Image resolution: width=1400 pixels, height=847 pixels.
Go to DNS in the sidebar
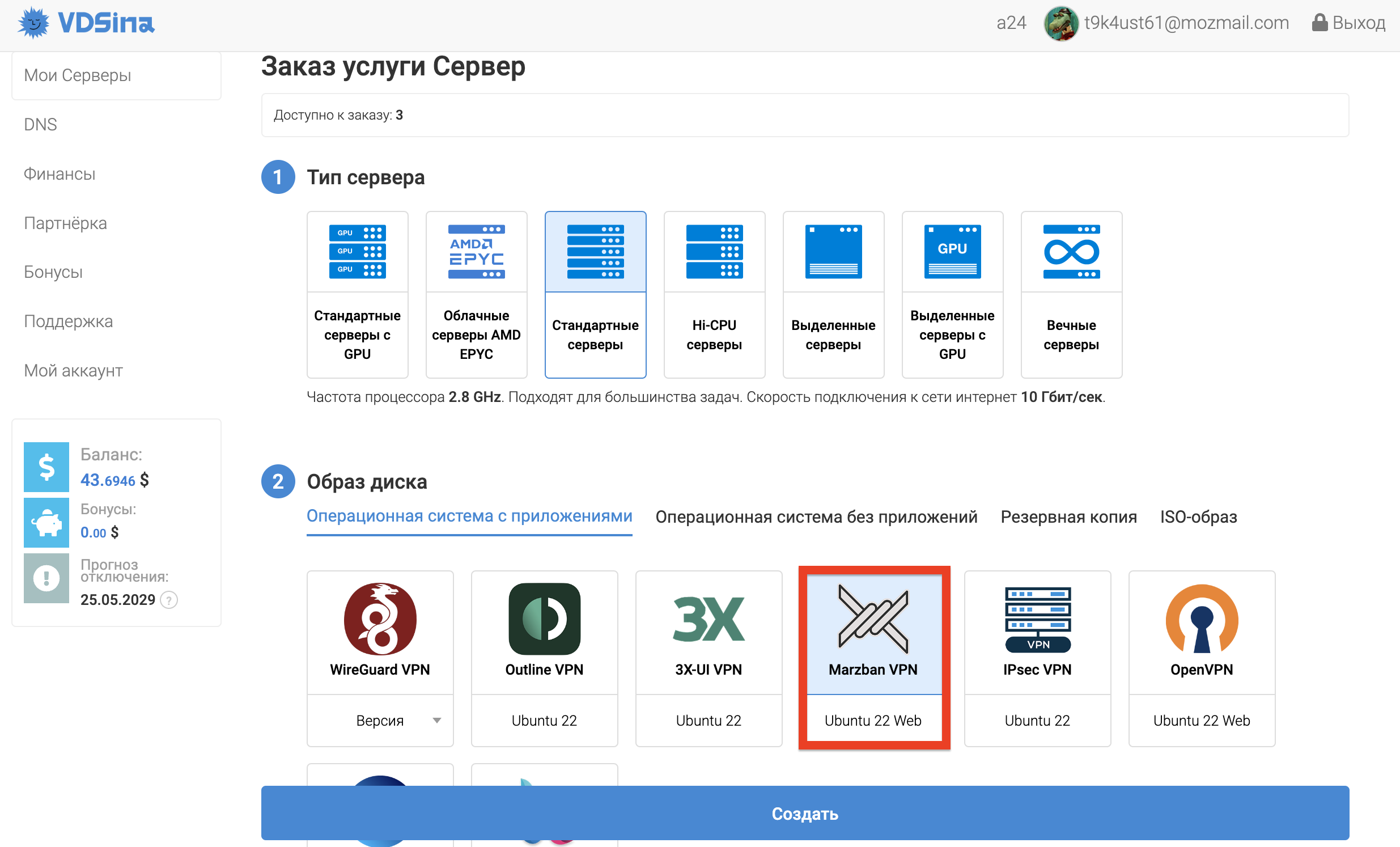coord(40,125)
